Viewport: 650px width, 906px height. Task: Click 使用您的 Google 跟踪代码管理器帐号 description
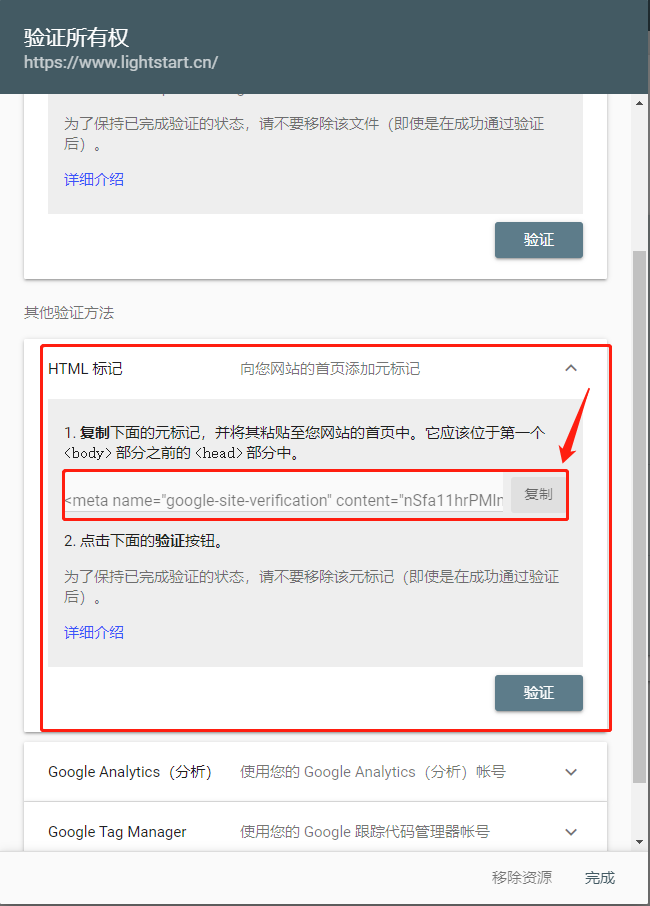pyautogui.click(x=365, y=832)
